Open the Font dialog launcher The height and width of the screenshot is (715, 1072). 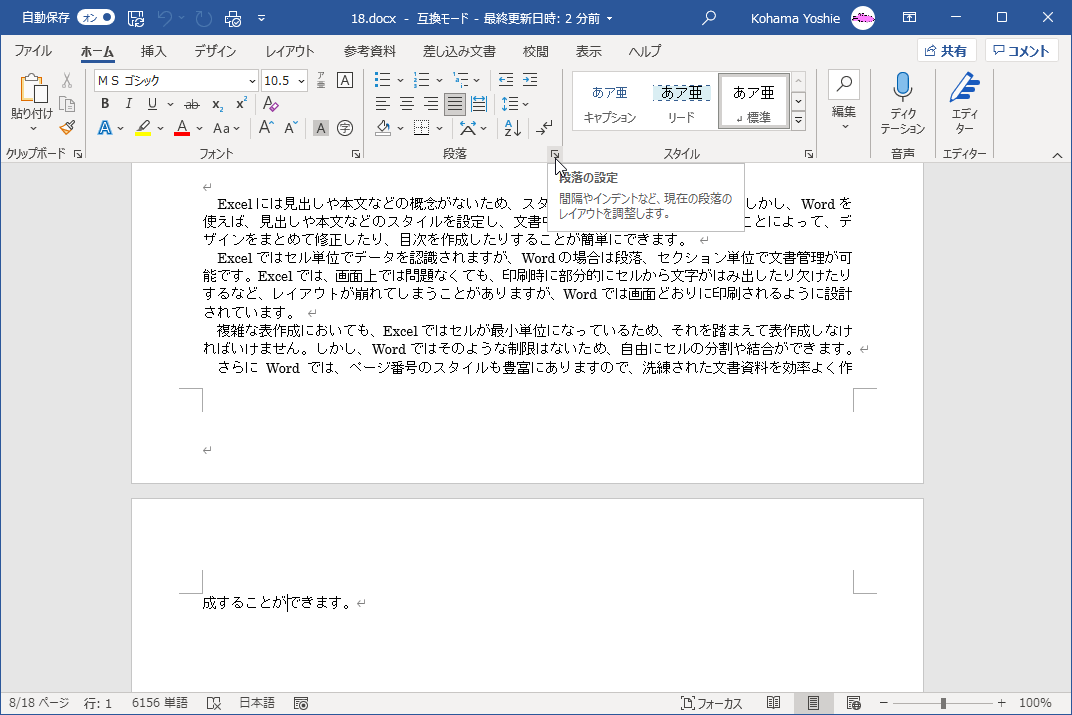coord(356,154)
